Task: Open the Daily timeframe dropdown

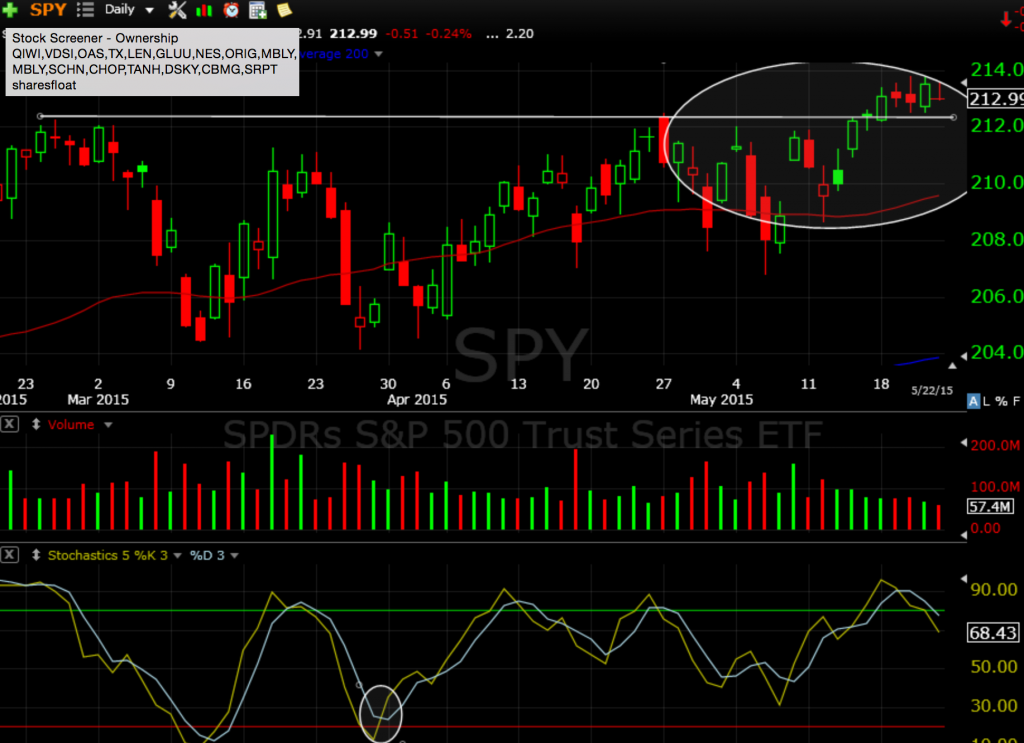Action: pos(129,10)
